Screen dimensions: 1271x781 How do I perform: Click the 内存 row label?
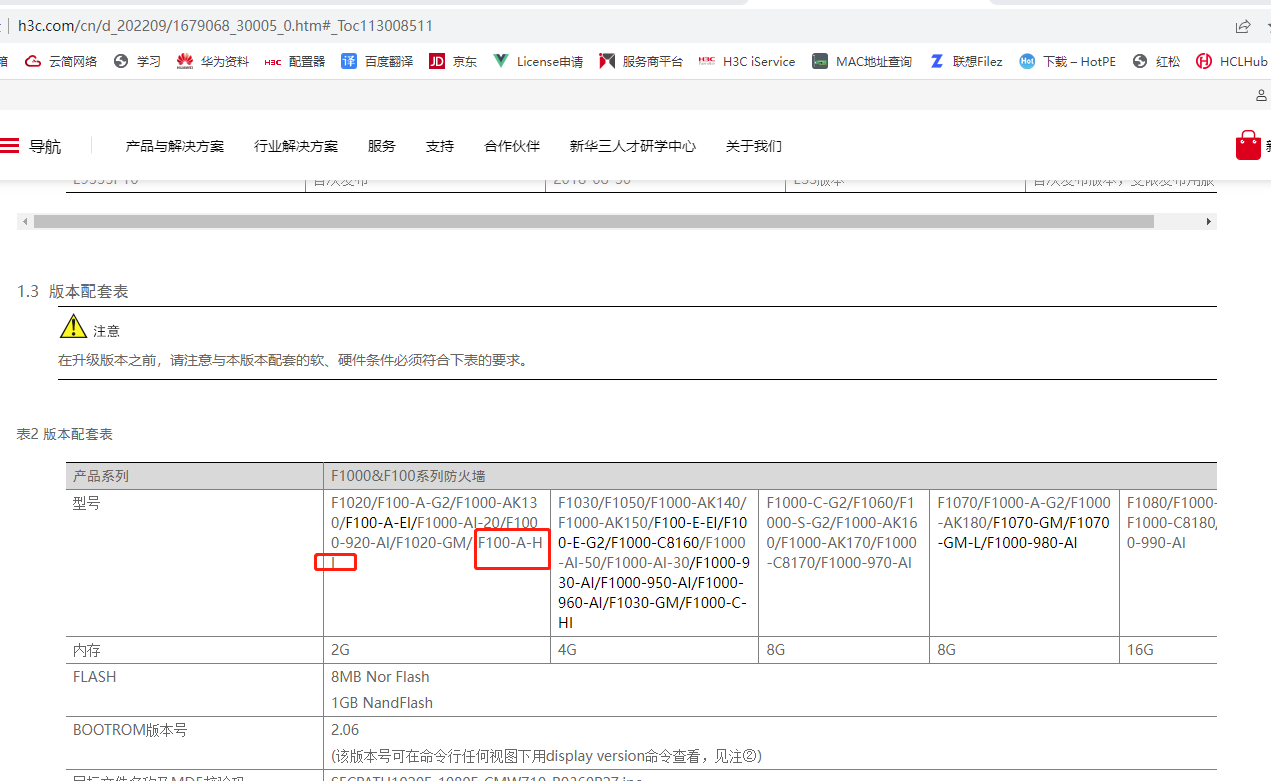coord(87,650)
